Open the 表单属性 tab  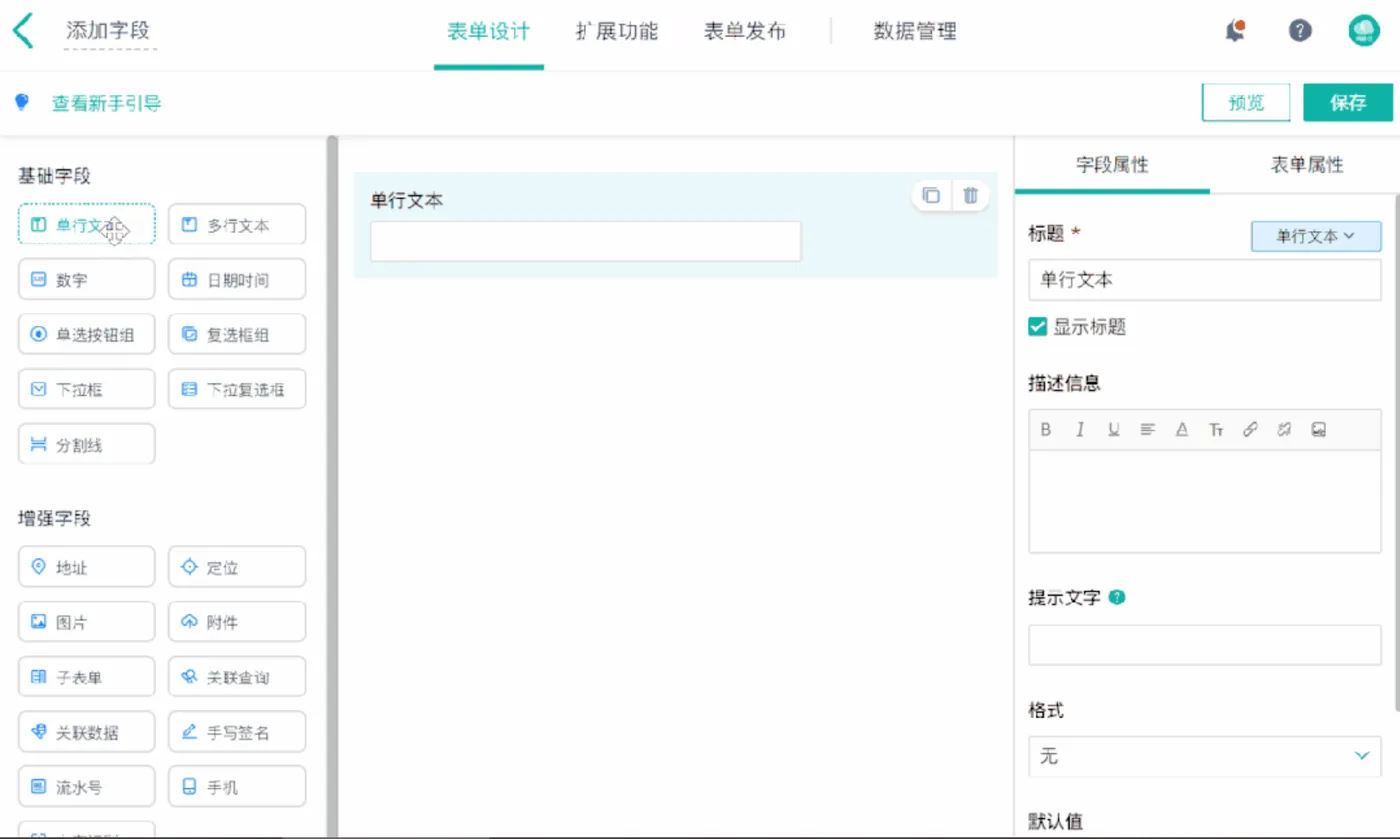tap(1307, 165)
